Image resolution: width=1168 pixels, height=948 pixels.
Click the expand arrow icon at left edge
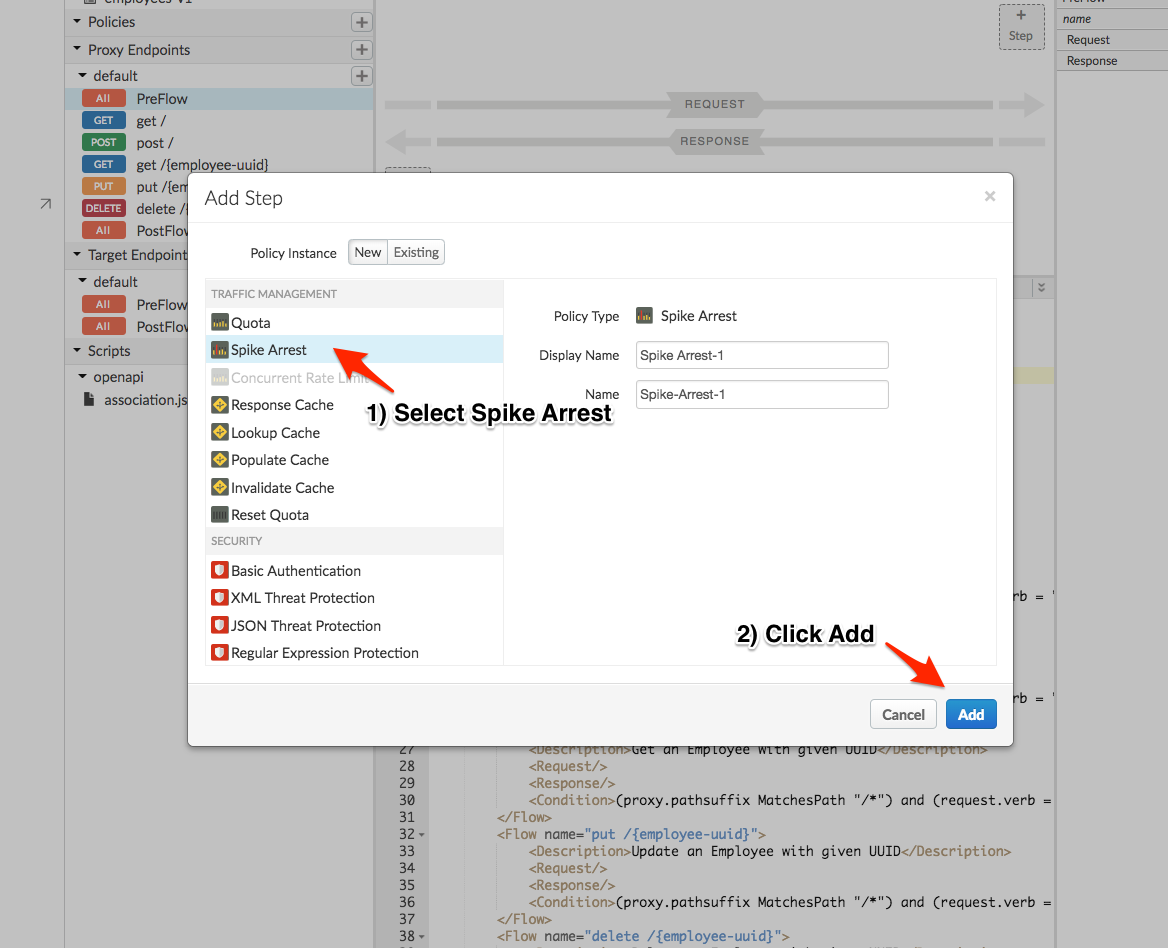point(45,203)
